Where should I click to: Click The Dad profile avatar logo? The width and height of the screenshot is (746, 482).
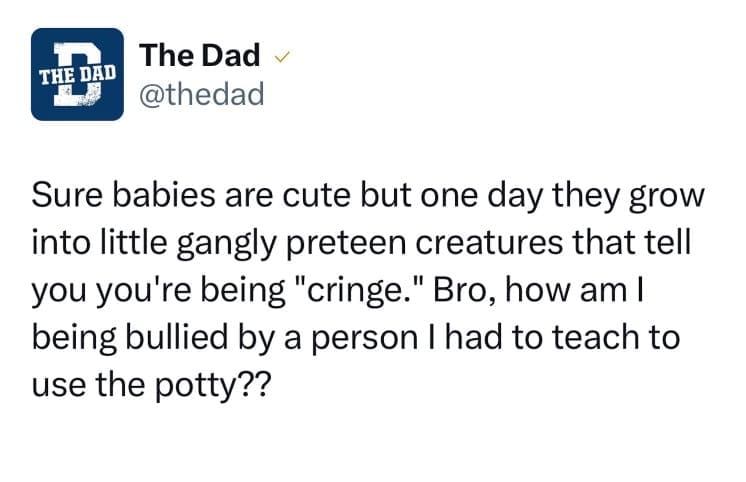(x=77, y=75)
